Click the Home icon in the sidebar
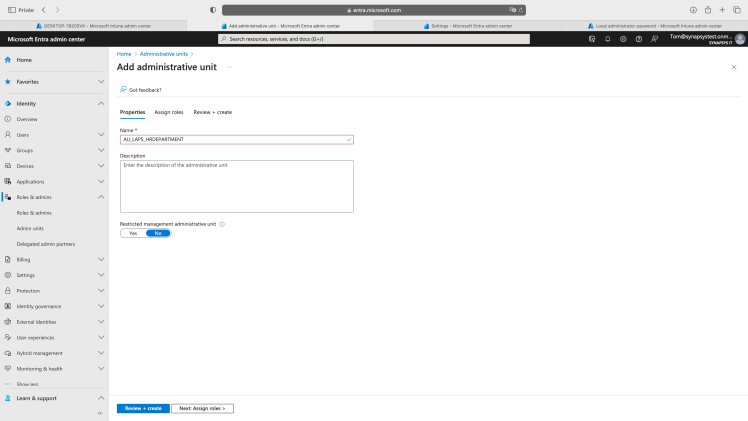Image resolution: width=748 pixels, height=421 pixels. [8, 60]
